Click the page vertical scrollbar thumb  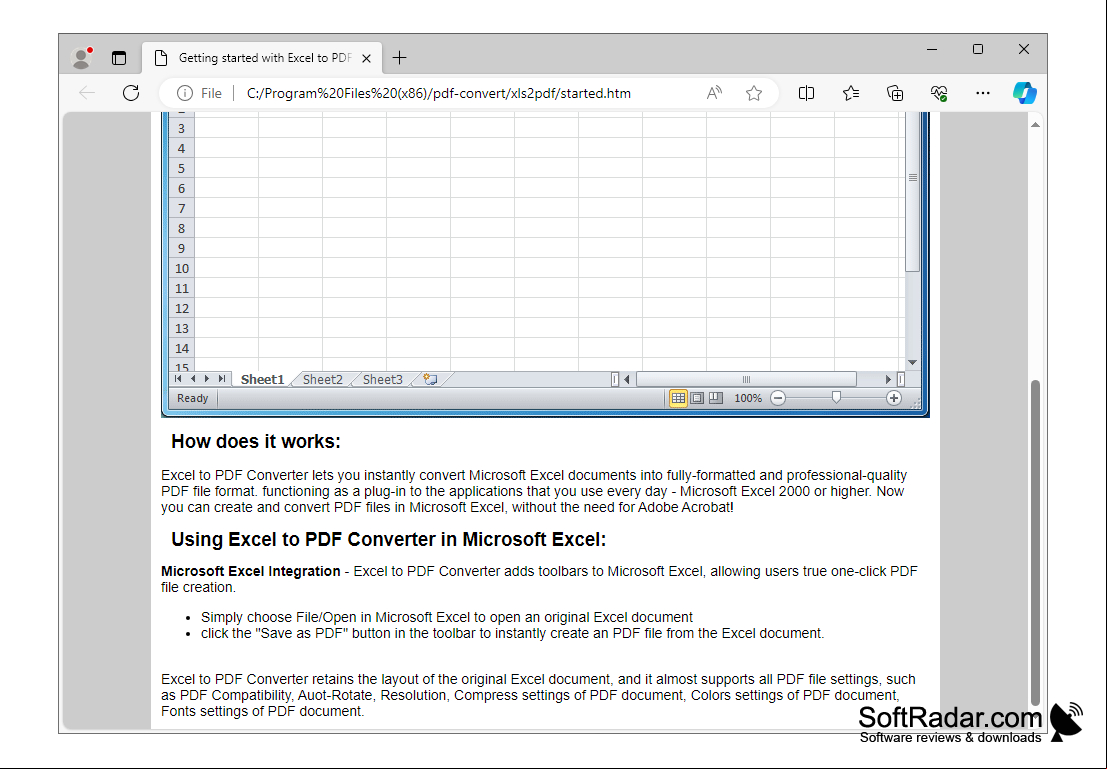click(1035, 542)
